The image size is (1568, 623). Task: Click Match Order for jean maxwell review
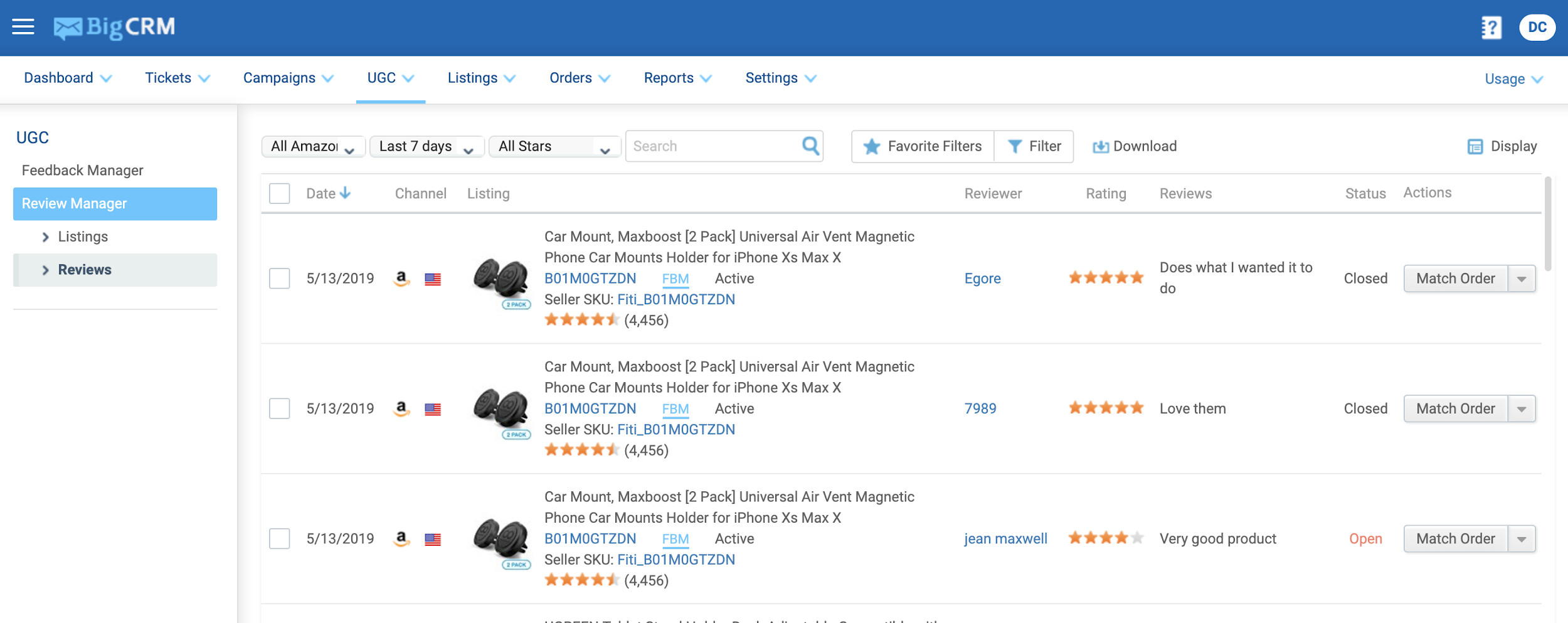[1455, 539]
